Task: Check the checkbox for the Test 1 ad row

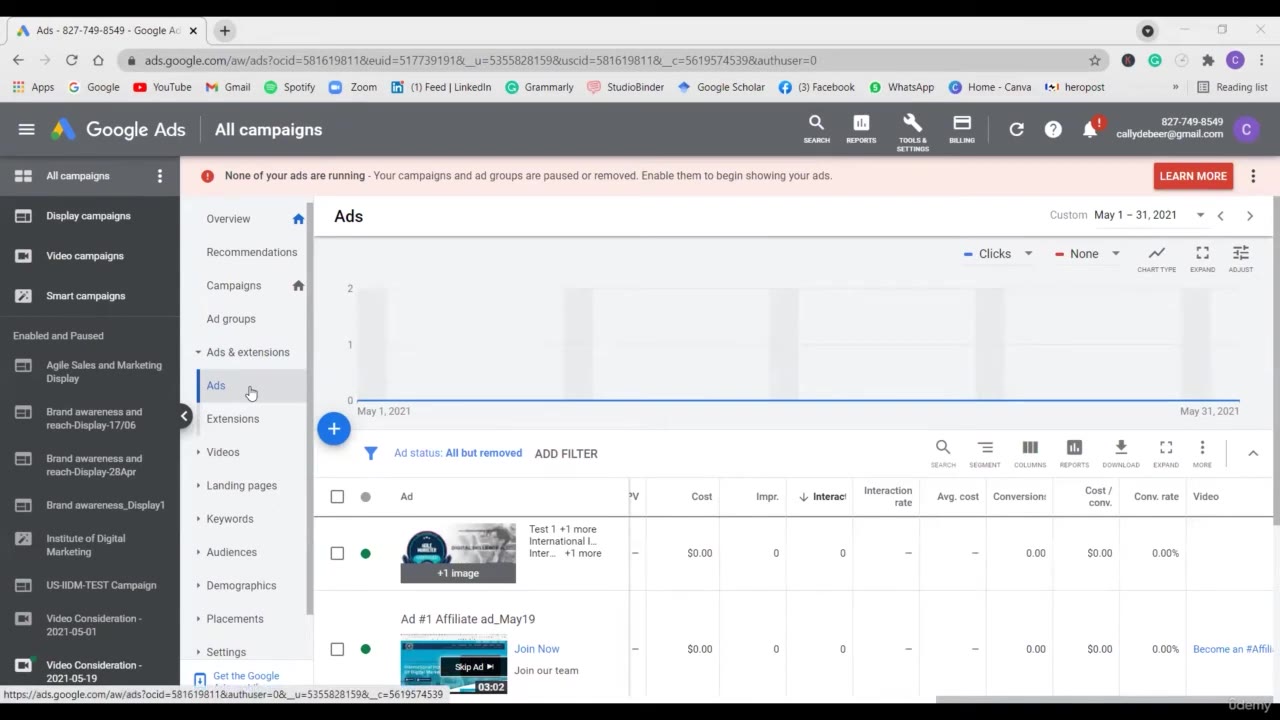Action: [x=337, y=552]
